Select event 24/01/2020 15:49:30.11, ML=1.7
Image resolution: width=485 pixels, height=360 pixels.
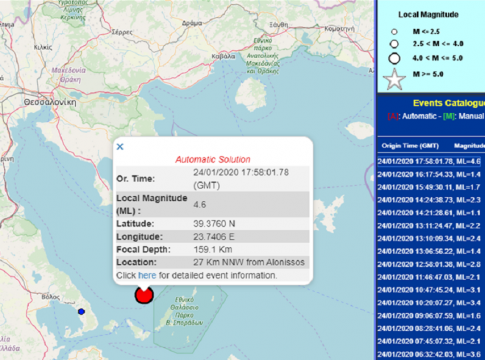point(429,187)
